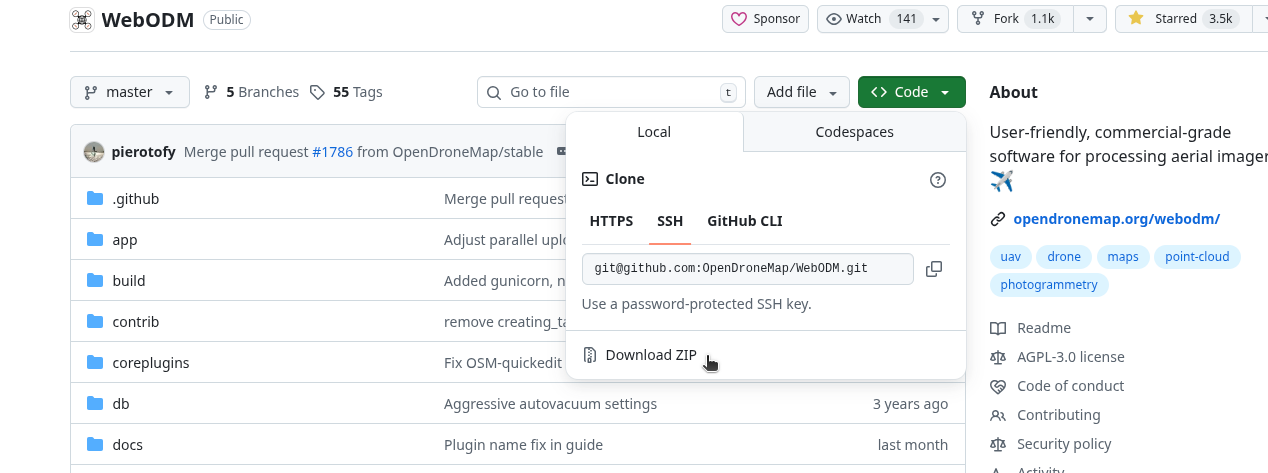1268x473 pixels.
Task: Open the .github folder
Action: point(135,199)
